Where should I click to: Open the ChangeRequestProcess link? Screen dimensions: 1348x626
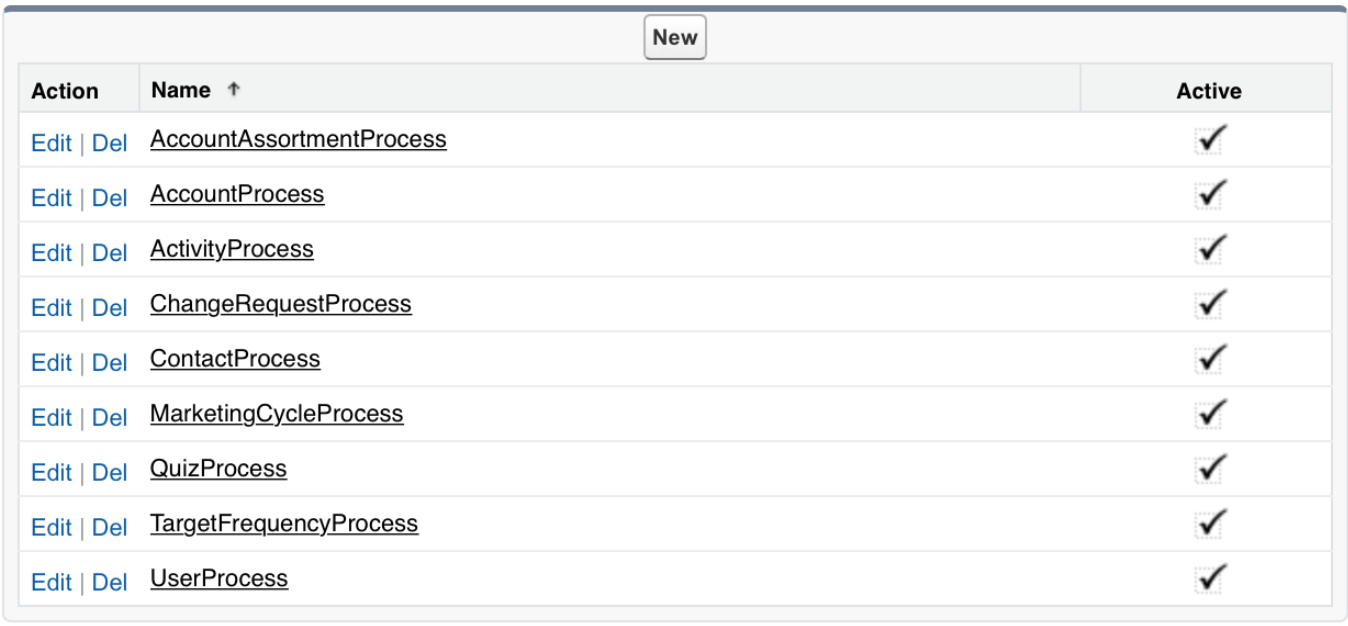coord(280,304)
